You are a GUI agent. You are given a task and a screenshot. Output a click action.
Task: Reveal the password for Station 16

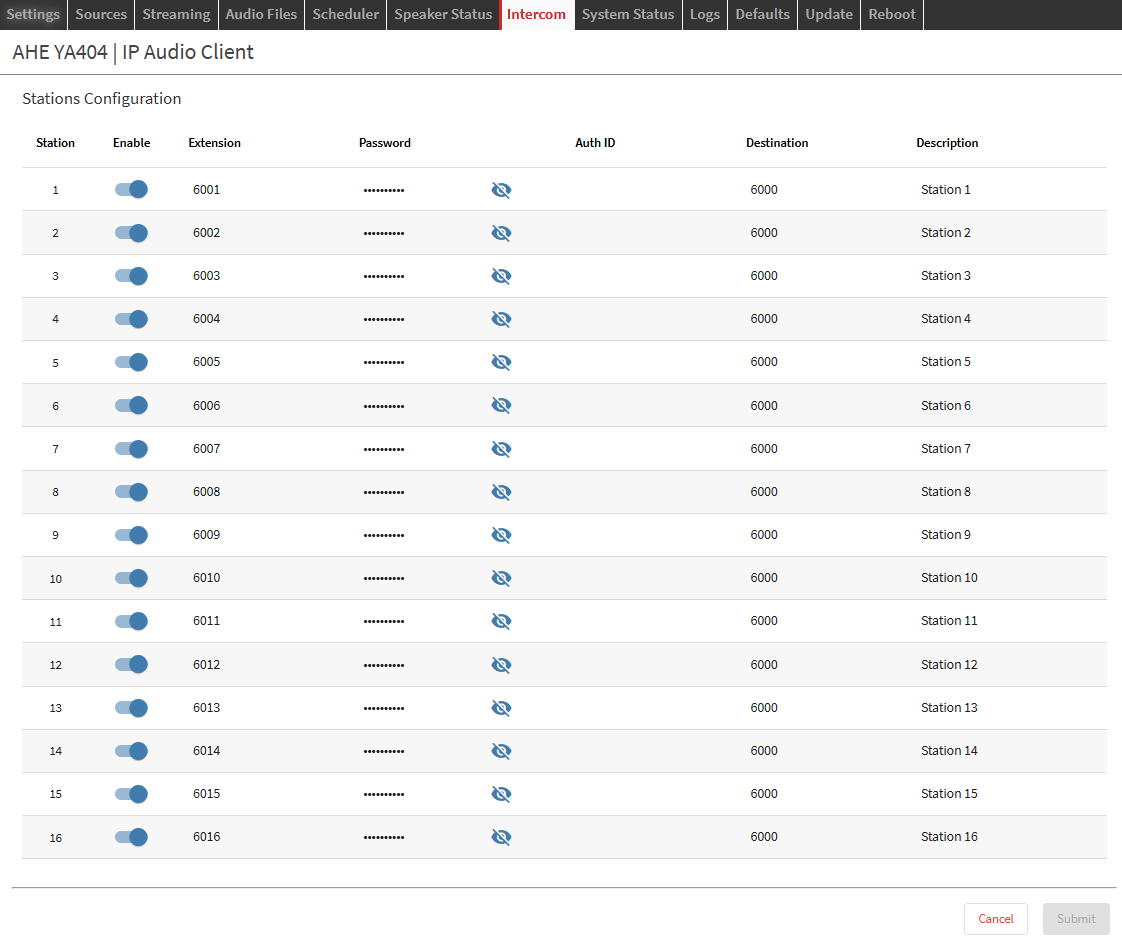click(501, 837)
